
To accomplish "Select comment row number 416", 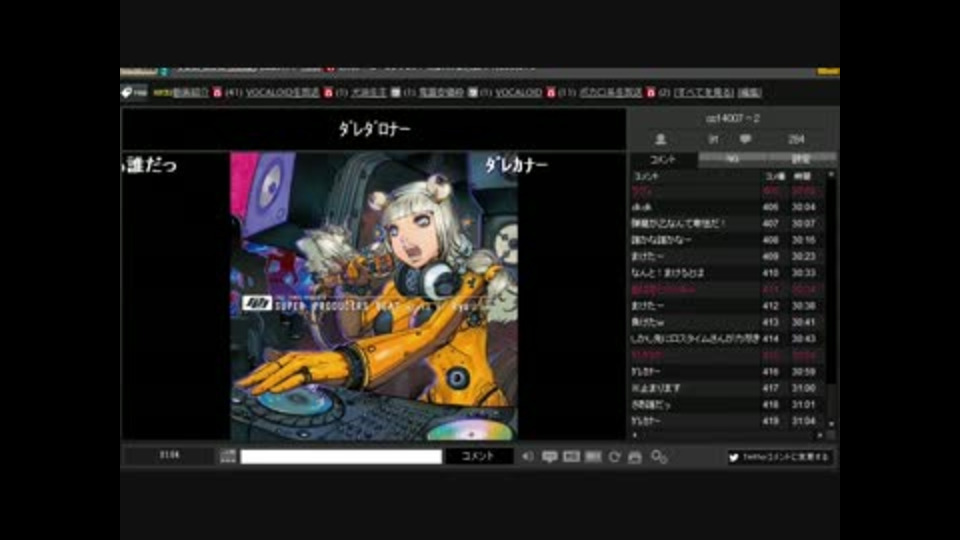I will click(727, 372).
